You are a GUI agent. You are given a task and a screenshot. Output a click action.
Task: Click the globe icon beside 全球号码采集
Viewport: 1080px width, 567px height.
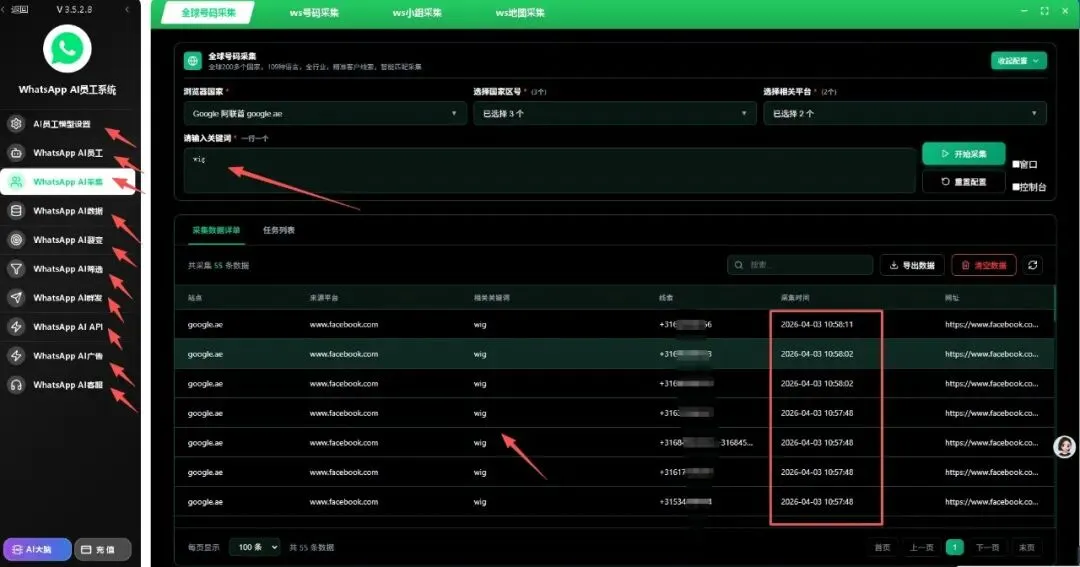point(193,61)
